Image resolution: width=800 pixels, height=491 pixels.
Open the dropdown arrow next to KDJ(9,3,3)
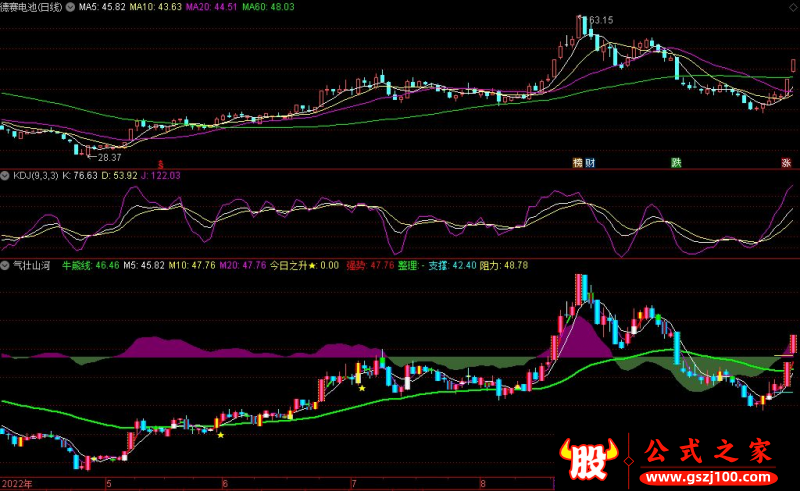(x=5, y=176)
